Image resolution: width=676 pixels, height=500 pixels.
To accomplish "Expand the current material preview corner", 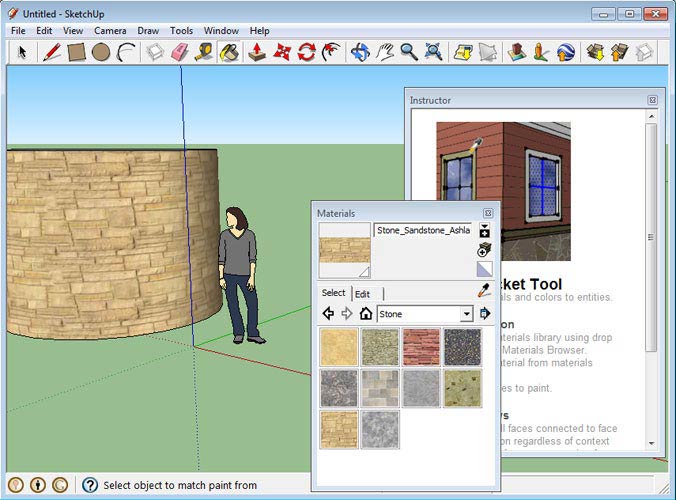I will [364, 271].
